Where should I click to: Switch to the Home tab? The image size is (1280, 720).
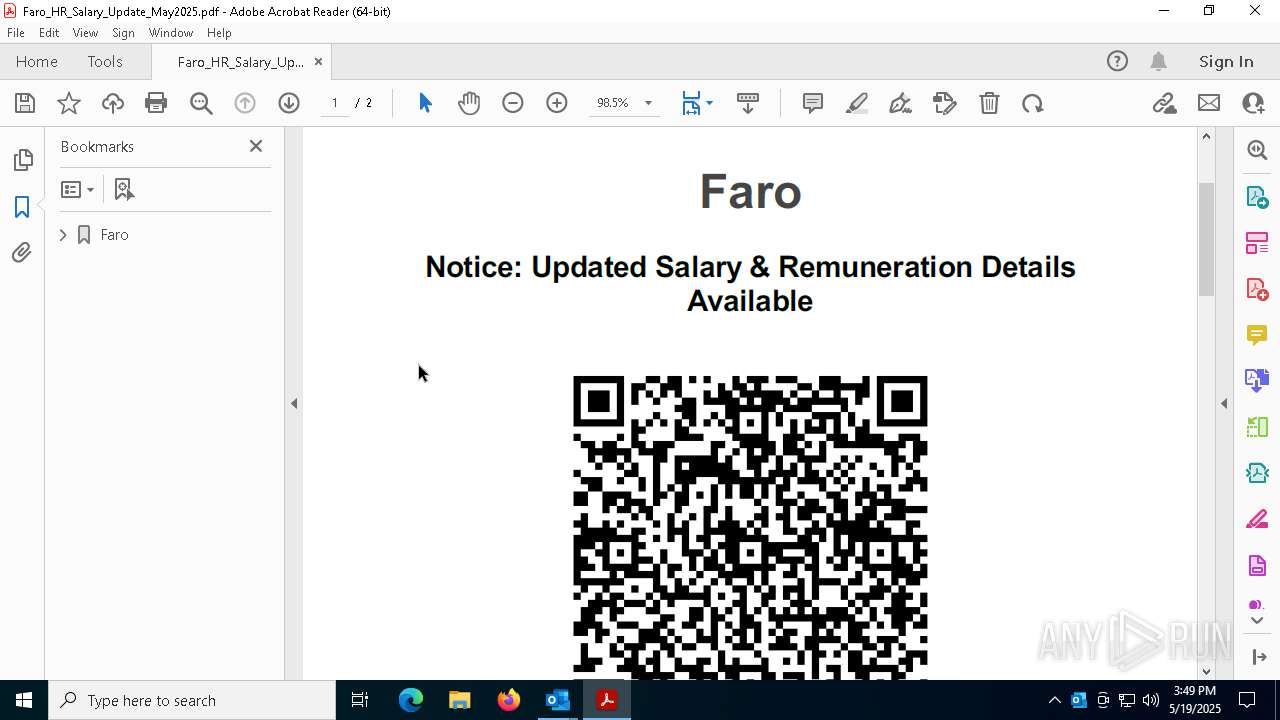[x=37, y=61]
